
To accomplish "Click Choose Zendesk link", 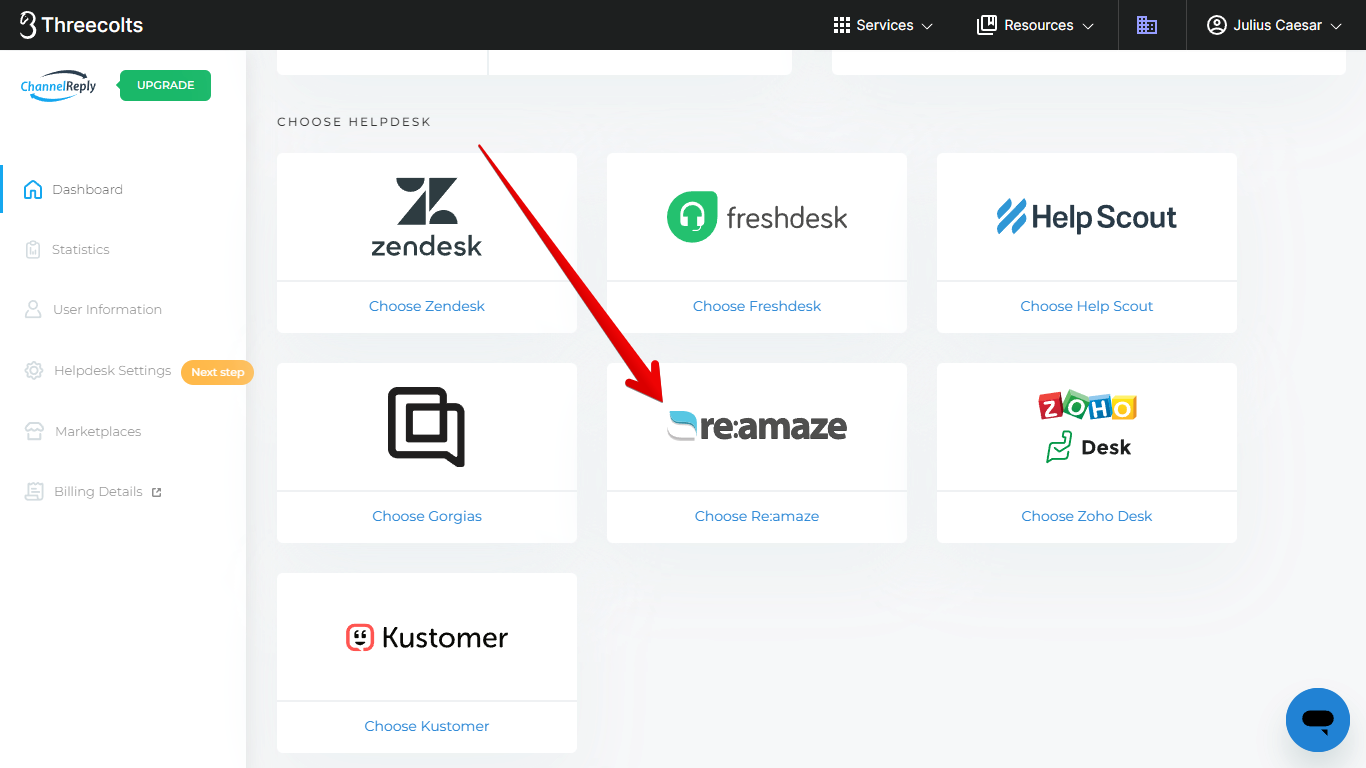I will tap(426, 306).
